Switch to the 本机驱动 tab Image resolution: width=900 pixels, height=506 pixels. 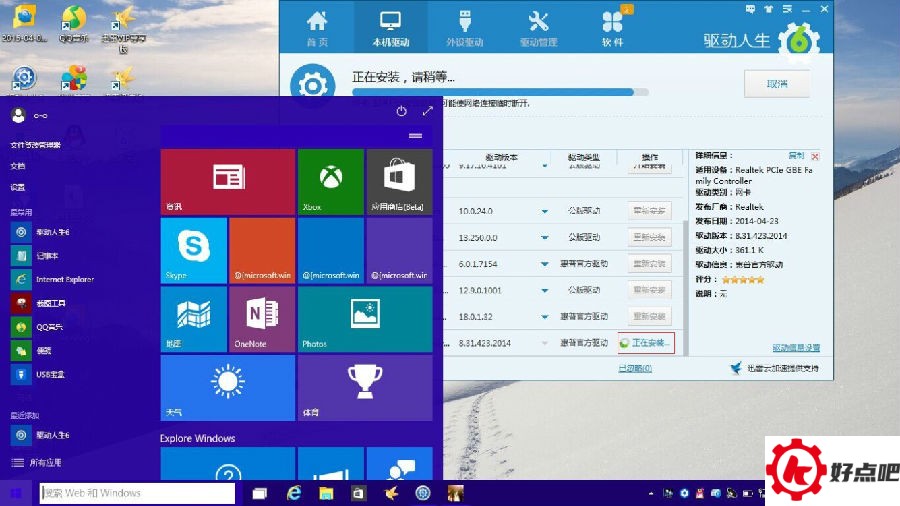(x=390, y=28)
